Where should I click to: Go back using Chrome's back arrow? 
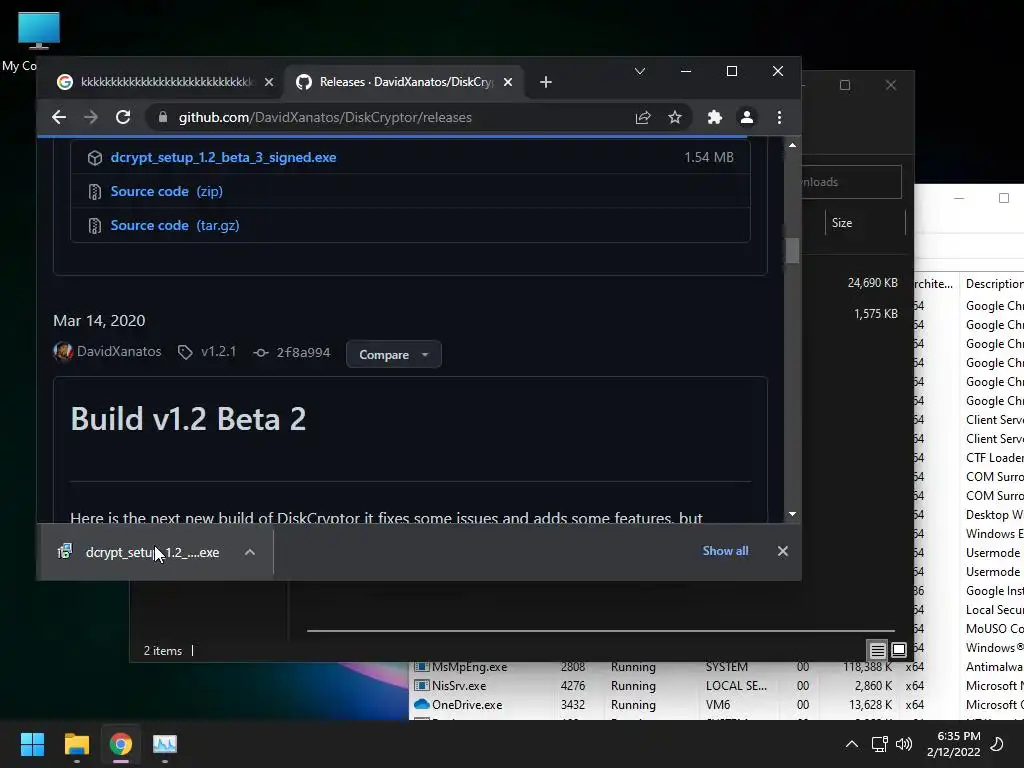[59, 118]
